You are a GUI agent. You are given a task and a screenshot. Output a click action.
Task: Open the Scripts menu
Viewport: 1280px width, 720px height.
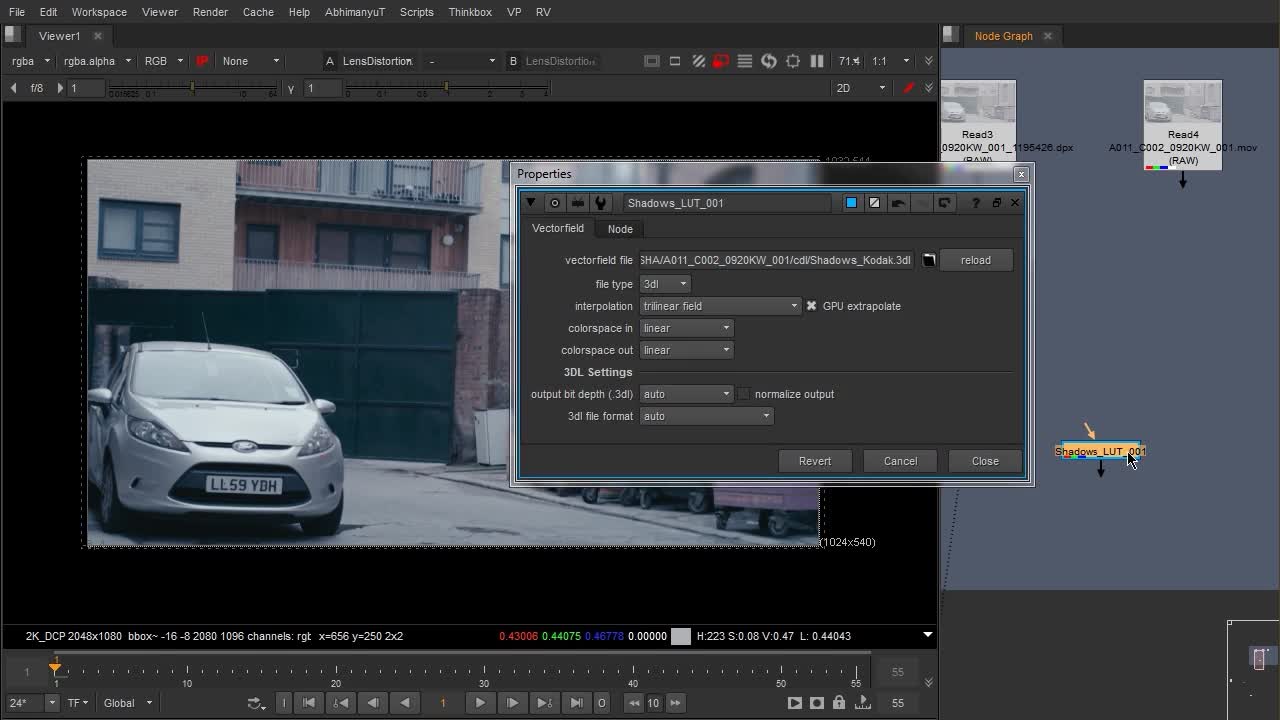point(416,12)
